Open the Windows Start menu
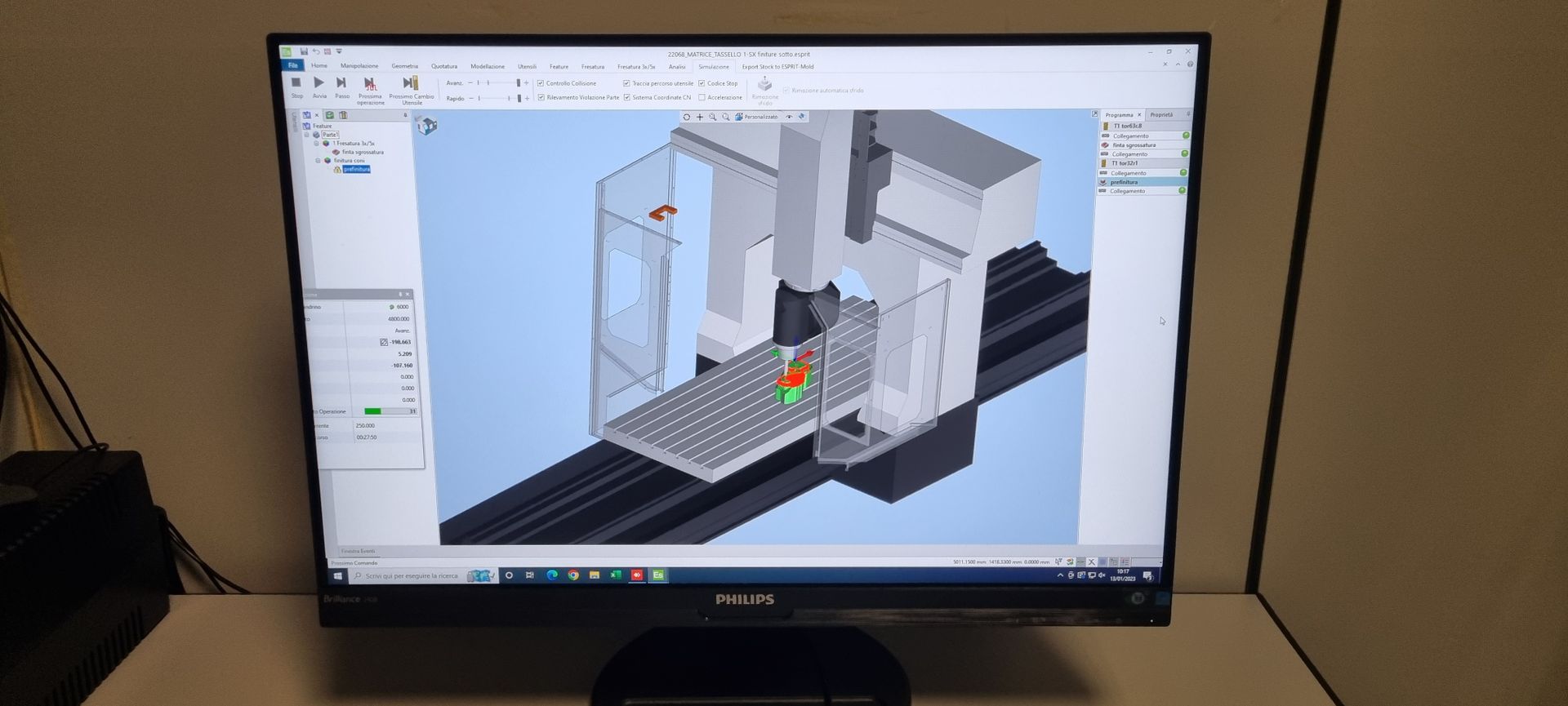The width and height of the screenshot is (1568, 706). 338,576
